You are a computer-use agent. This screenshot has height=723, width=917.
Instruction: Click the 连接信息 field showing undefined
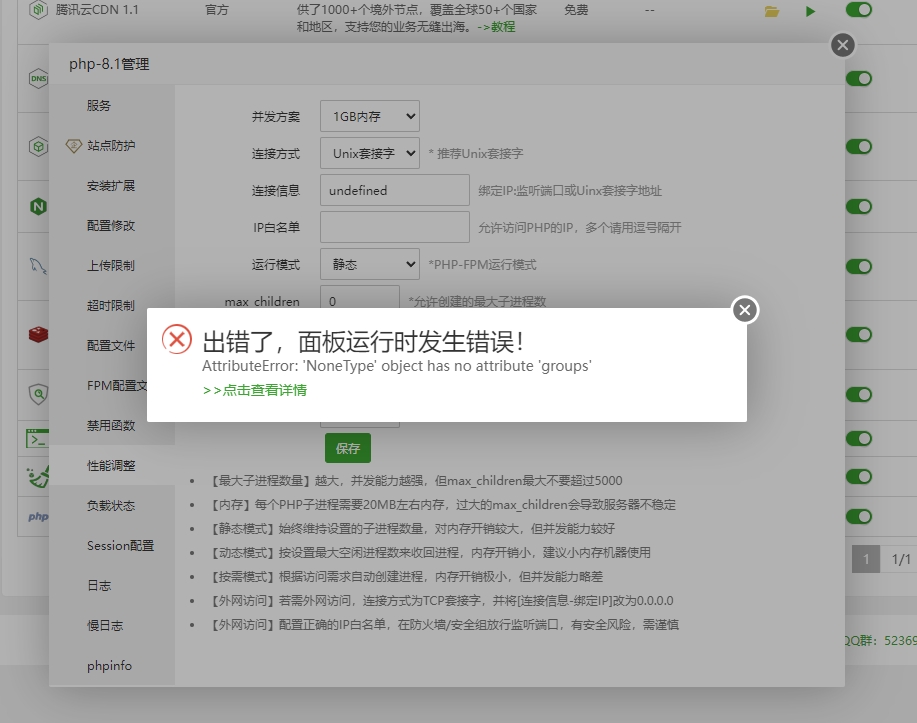[x=395, y=190]
